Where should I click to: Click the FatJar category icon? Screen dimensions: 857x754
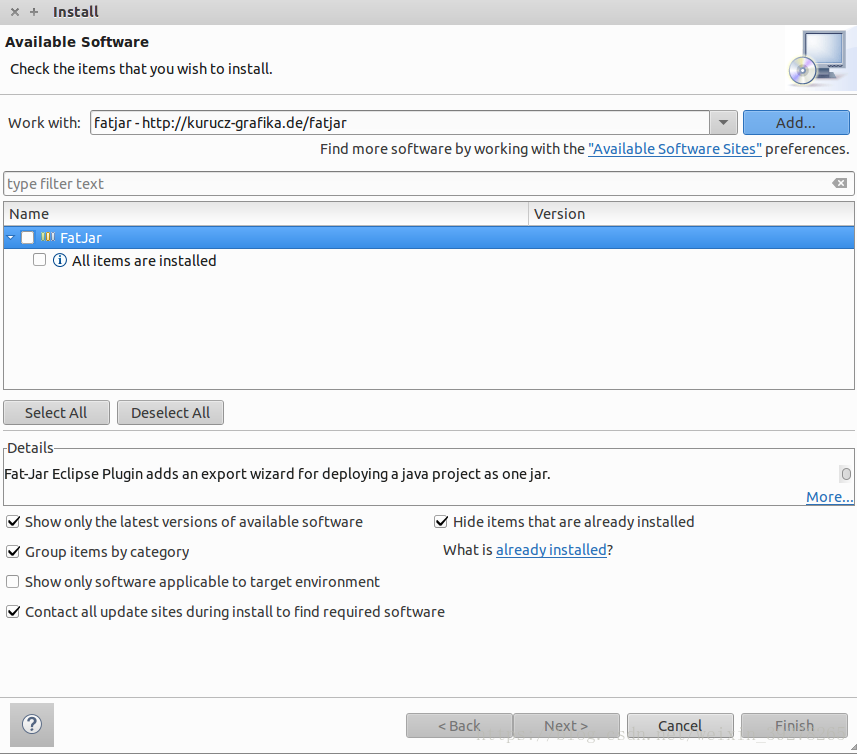click(x=48, y=237)
